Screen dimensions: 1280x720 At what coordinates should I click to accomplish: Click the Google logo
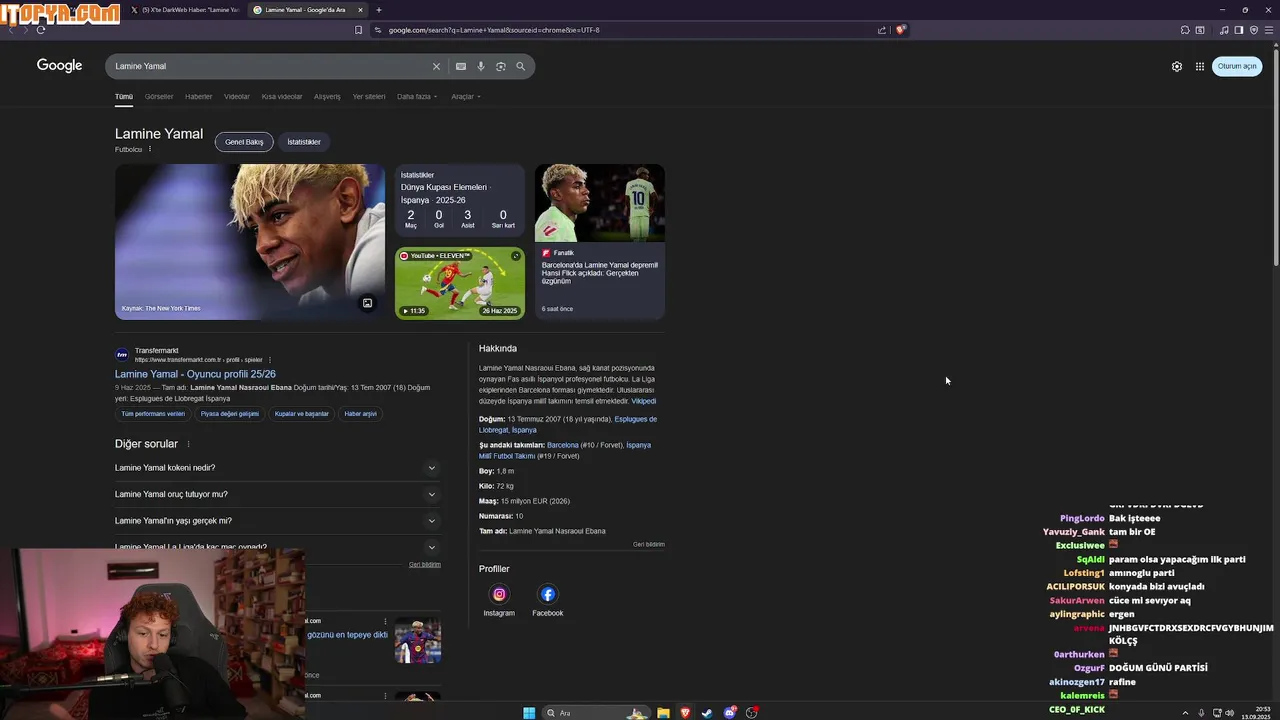(x=59, y=66)
